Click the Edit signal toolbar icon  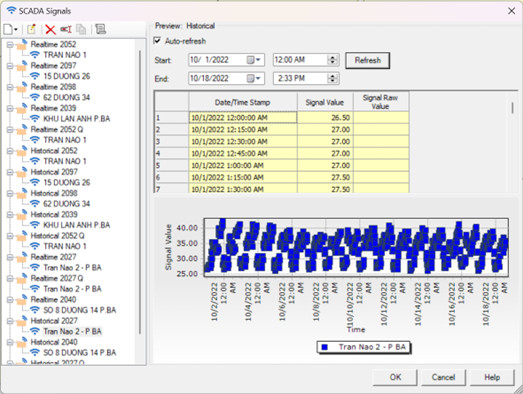31,29
